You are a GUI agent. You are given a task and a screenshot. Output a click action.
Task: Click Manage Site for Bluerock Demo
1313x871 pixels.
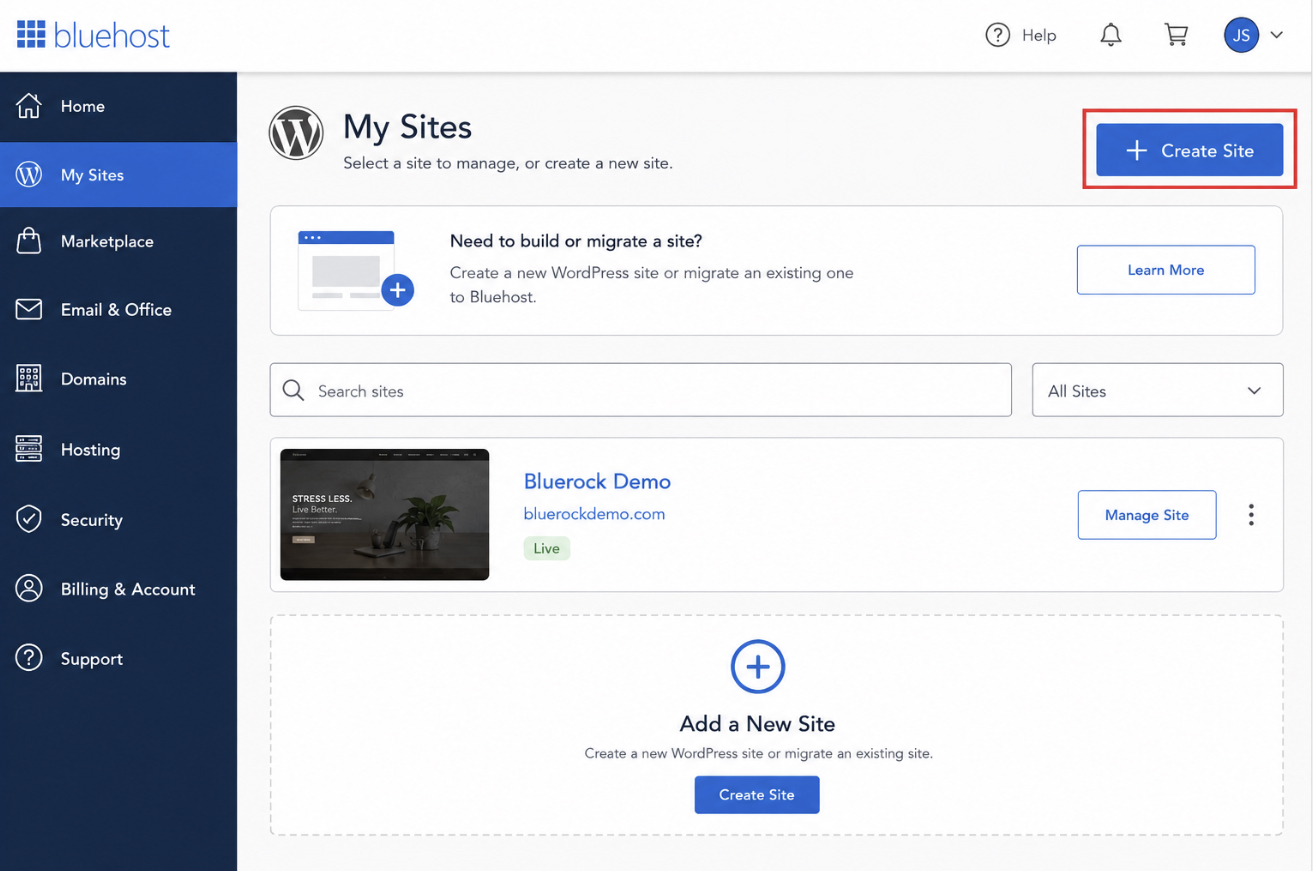tap(1147, 515)
